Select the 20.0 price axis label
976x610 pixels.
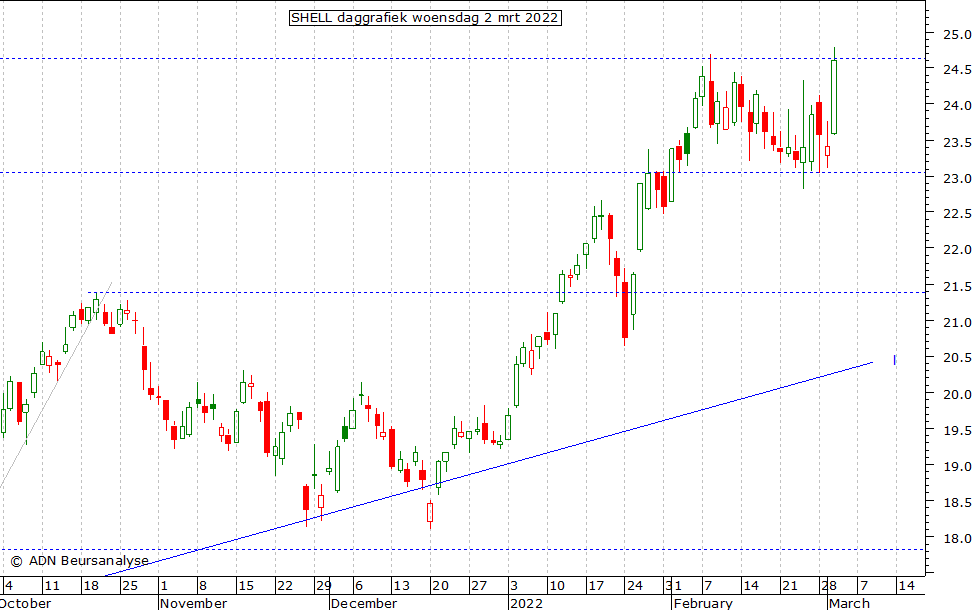957,395
